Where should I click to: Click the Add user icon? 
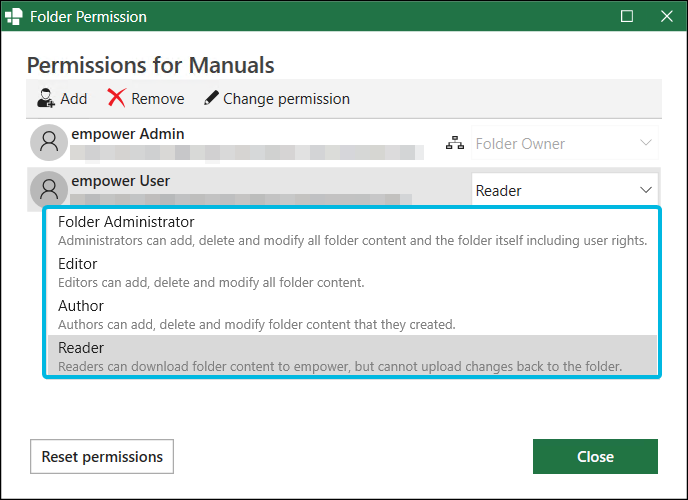(46, 98)
